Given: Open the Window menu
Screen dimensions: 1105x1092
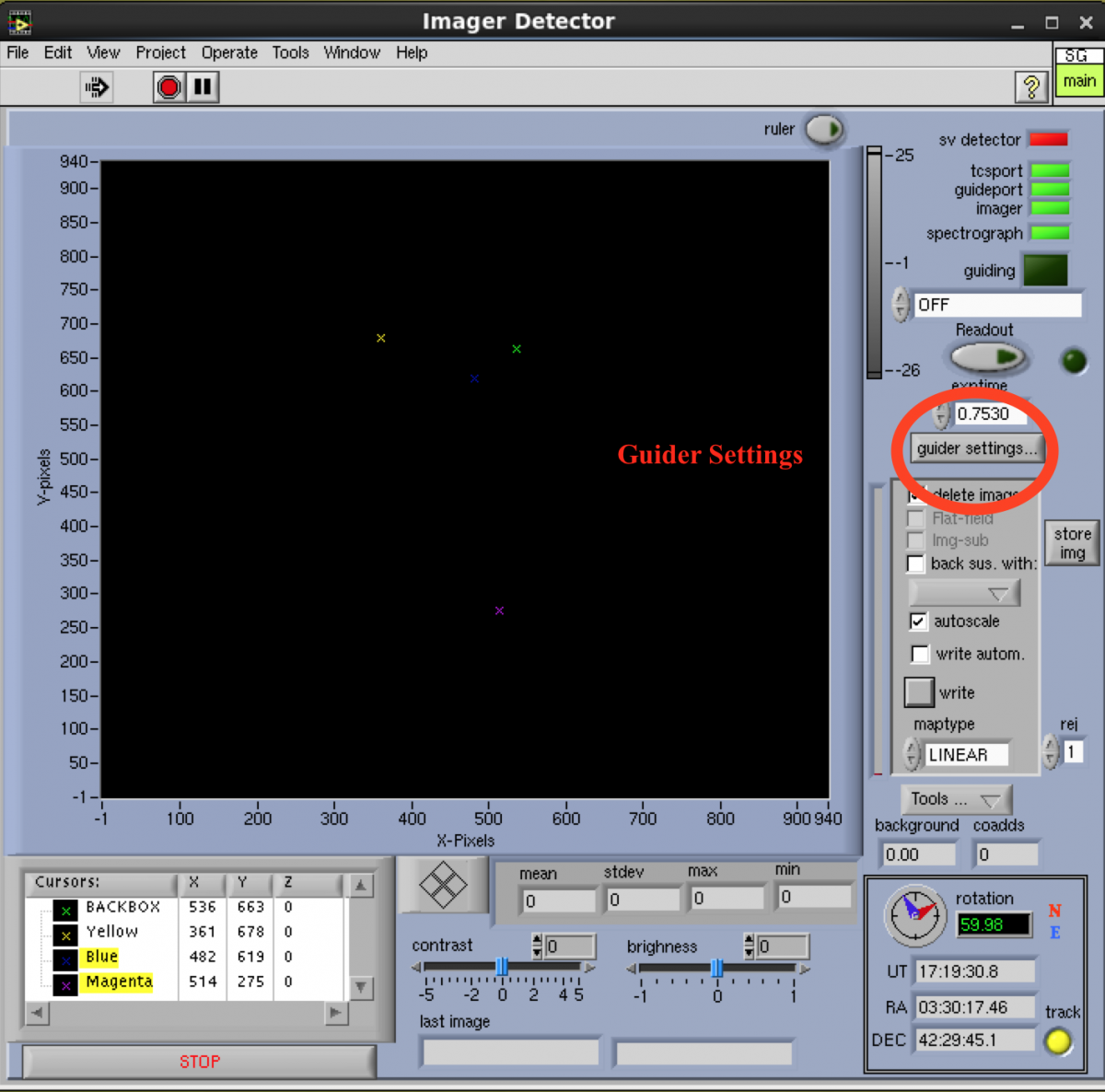Looking at the screenshot, I should tap(352, 52).
